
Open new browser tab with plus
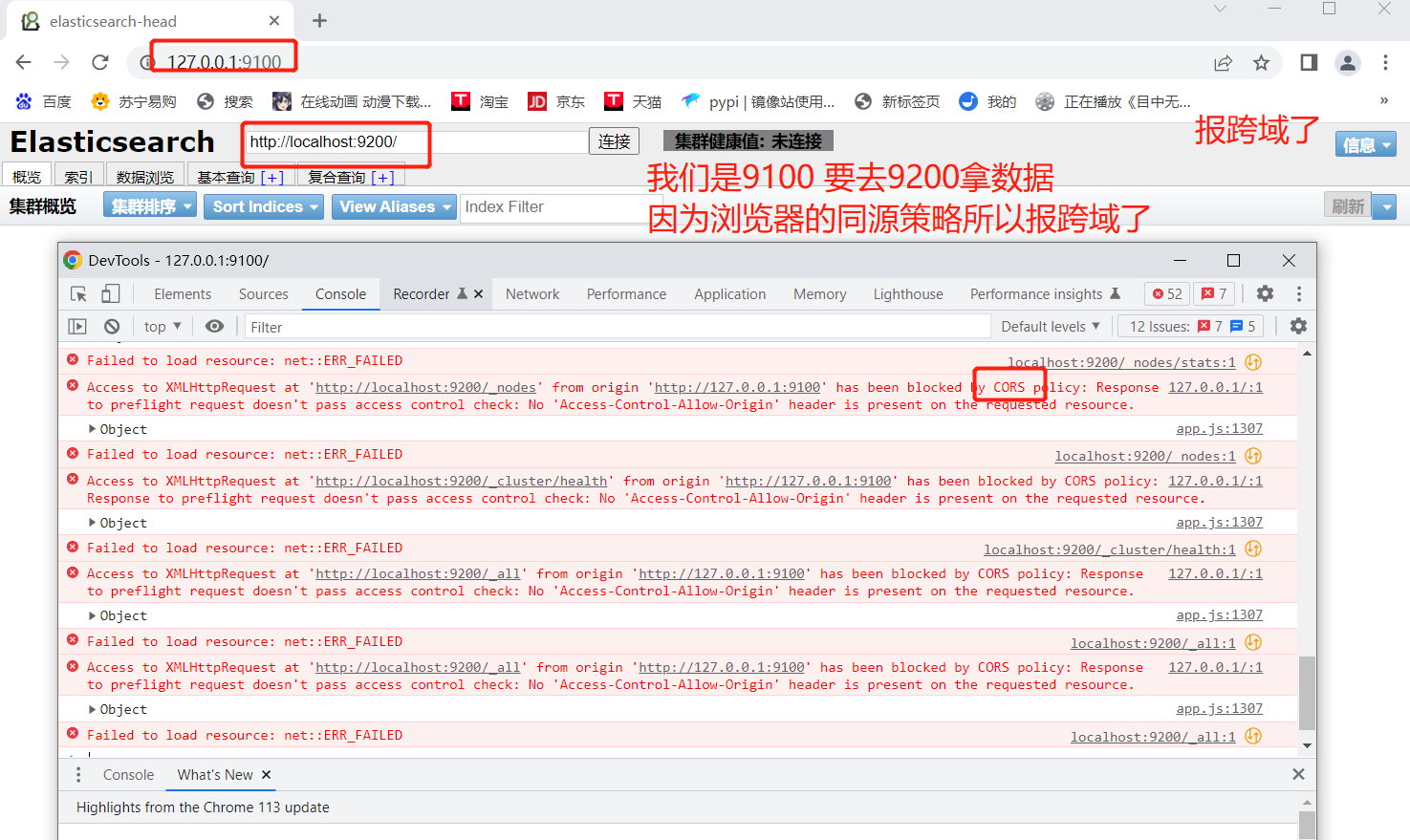319,21
